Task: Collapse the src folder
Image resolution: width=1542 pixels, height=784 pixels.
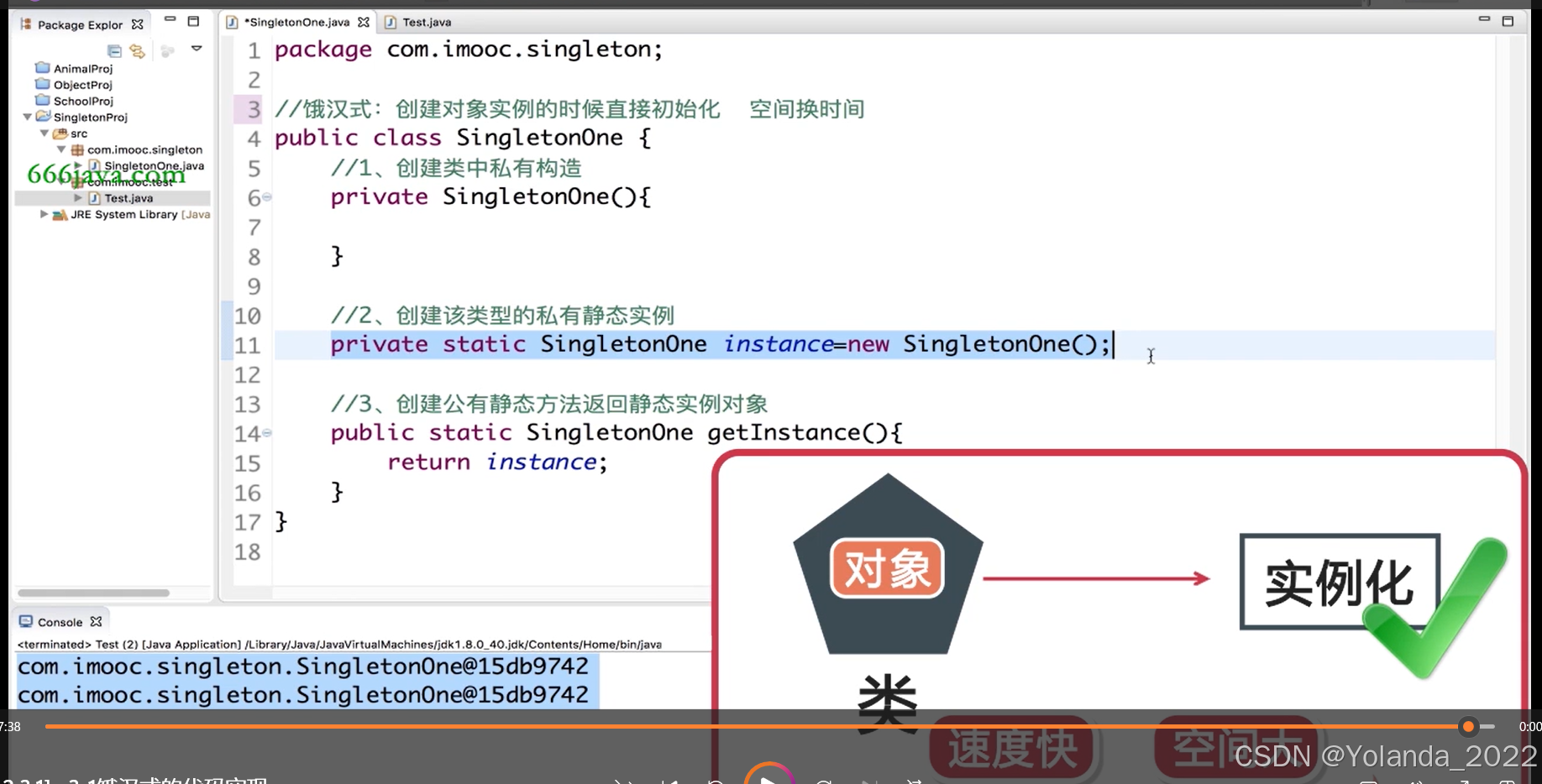Action: pos(45,133)
